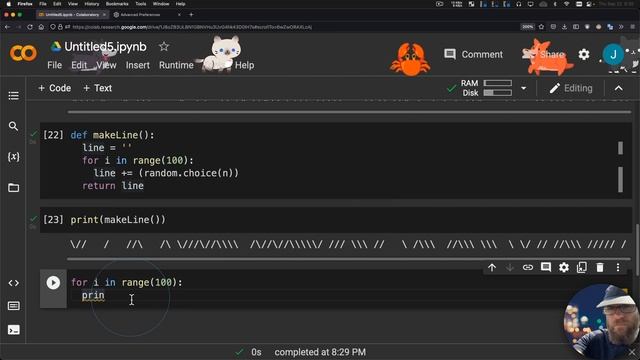Open the Insert menu
640x360 pixels.
coord(138,65)
